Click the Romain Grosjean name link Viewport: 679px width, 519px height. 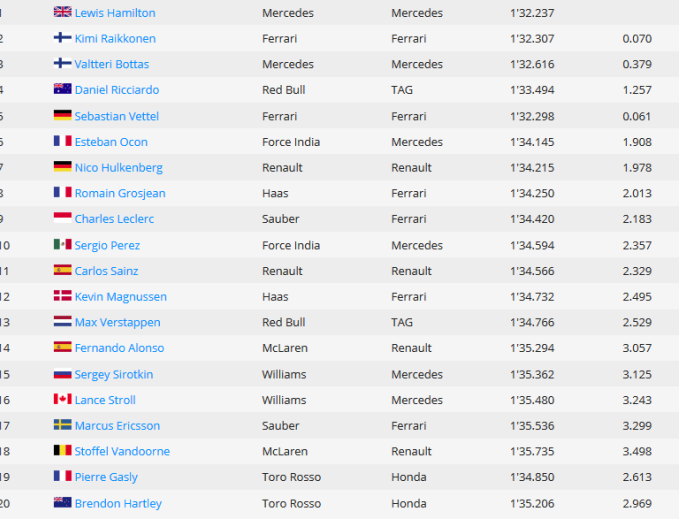coord(120,193)
